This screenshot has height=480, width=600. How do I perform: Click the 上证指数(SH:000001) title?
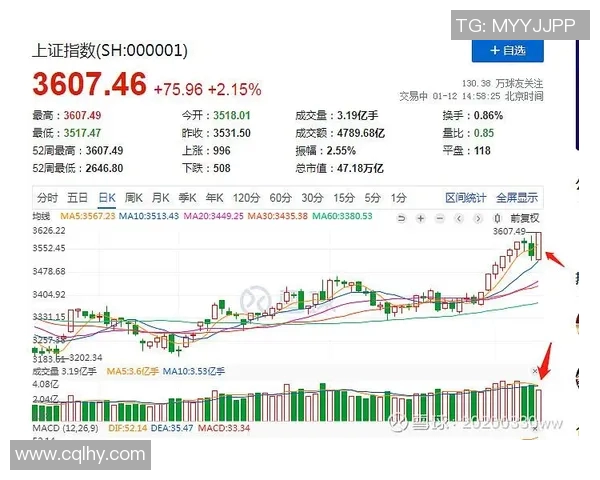[110, 51]
